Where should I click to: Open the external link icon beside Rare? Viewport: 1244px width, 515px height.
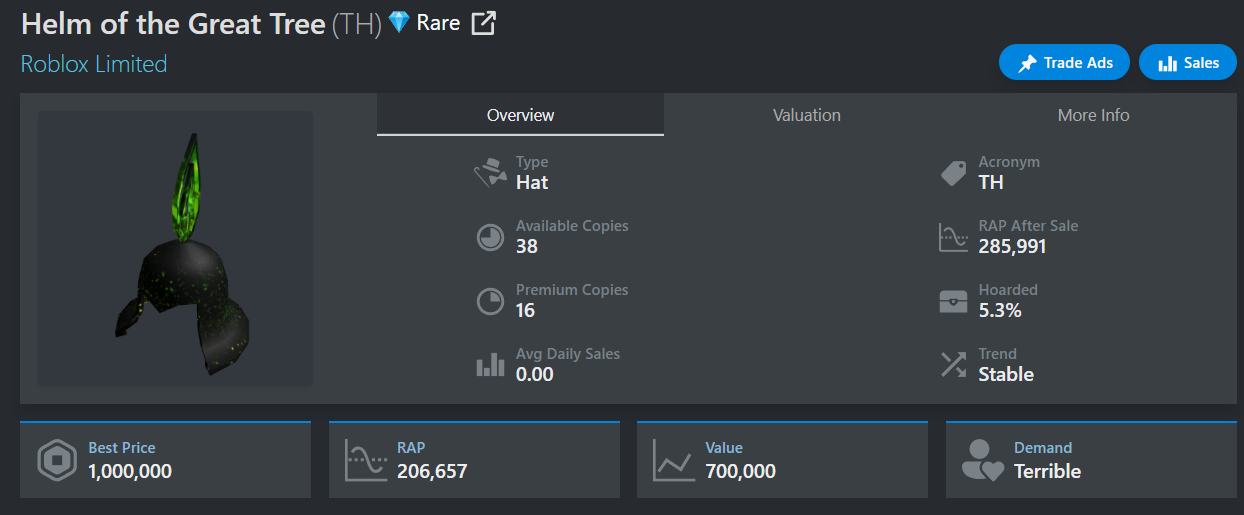click(484, 23)
